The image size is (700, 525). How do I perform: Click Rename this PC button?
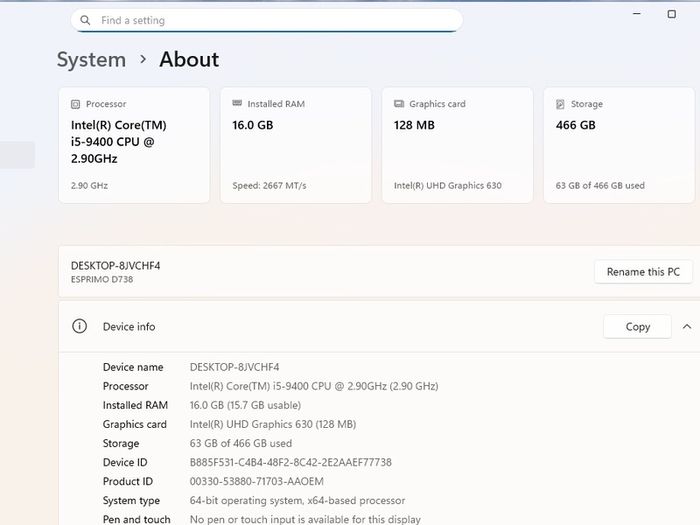tap(643, 272)
